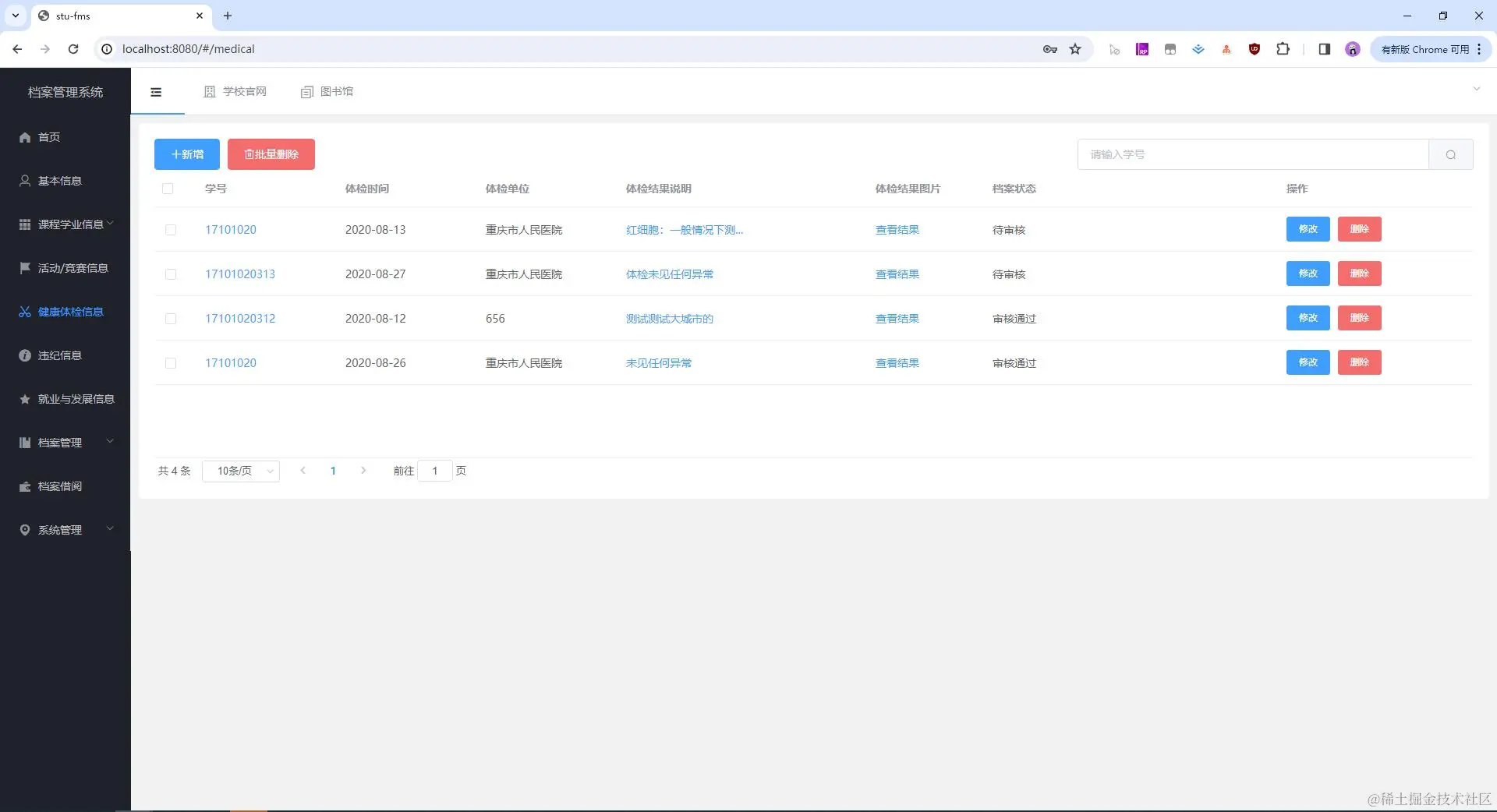Open the Chrome side panel icon
The image size is (1497, 812).
[1324, 49]
